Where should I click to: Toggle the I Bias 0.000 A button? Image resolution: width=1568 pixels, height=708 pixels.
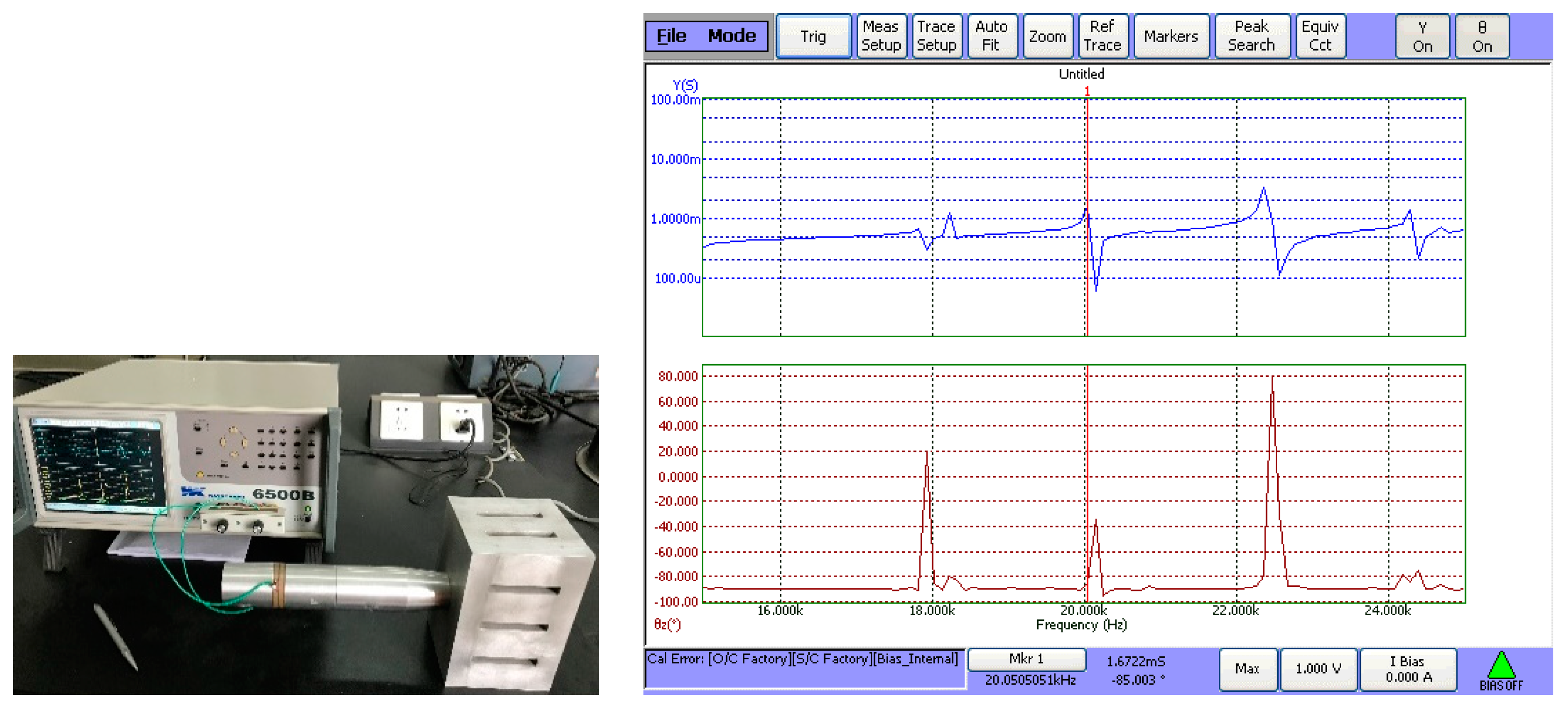point(1408,669)
